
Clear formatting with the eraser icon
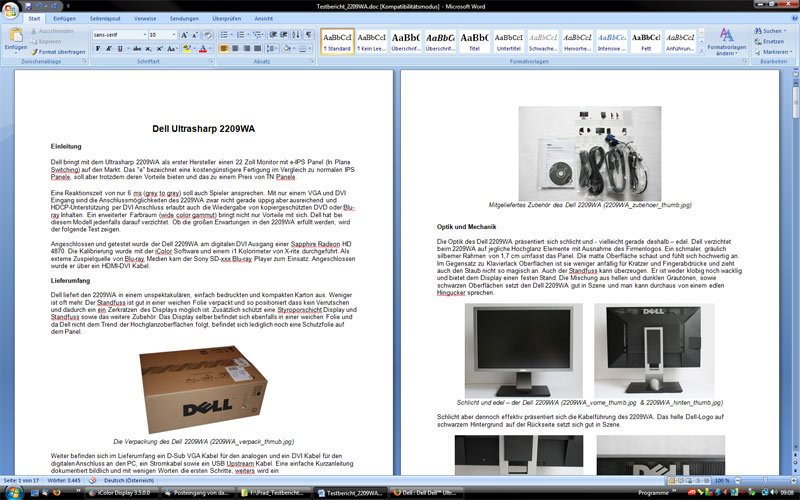pyautogui.click(x=208, y=35)
